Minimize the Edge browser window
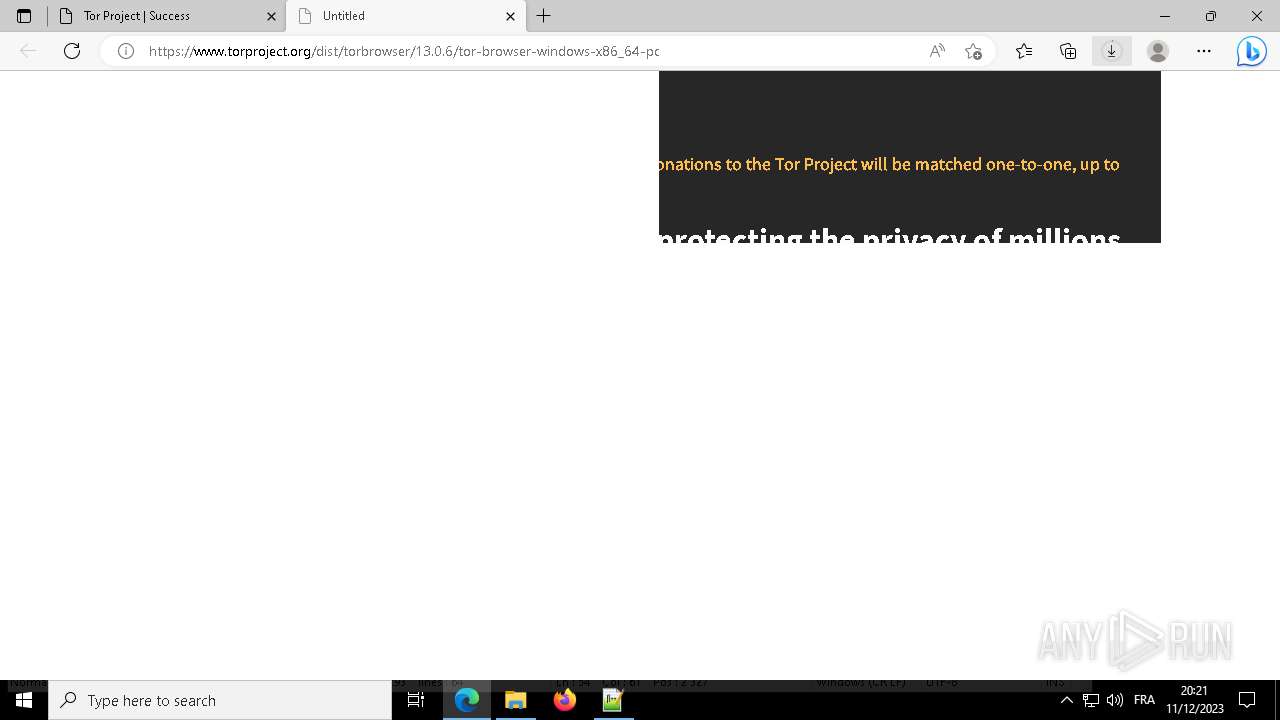This screenshot has width=1280, height=720. click(x=1164, y=16)
